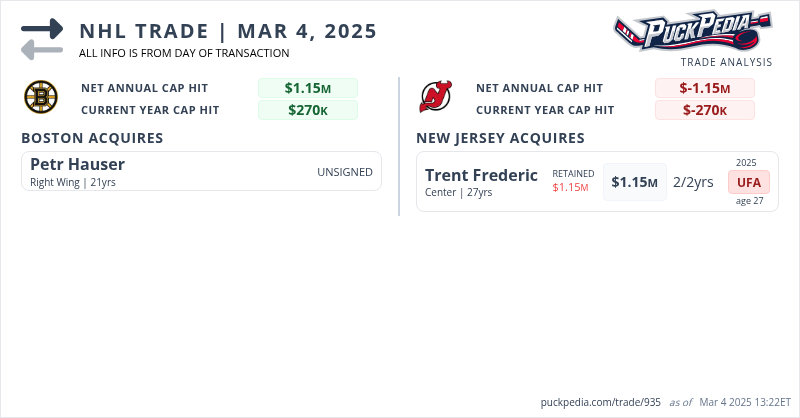Click the NHL Trade Mar 4, 2025 title
The height and width of the screenshot is (418, 800).
coord(228,31)
